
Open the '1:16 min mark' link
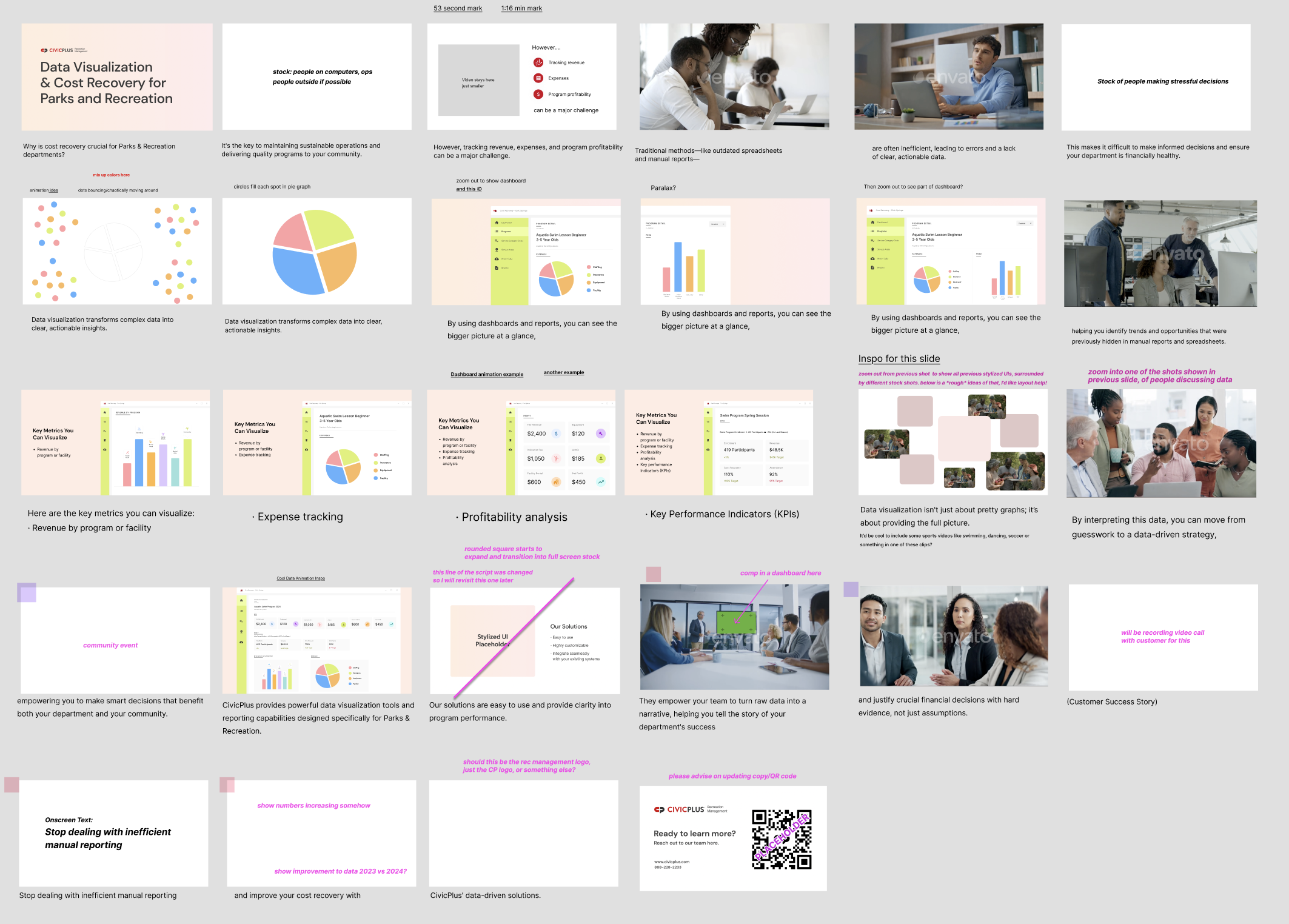(x=521, y=8)
